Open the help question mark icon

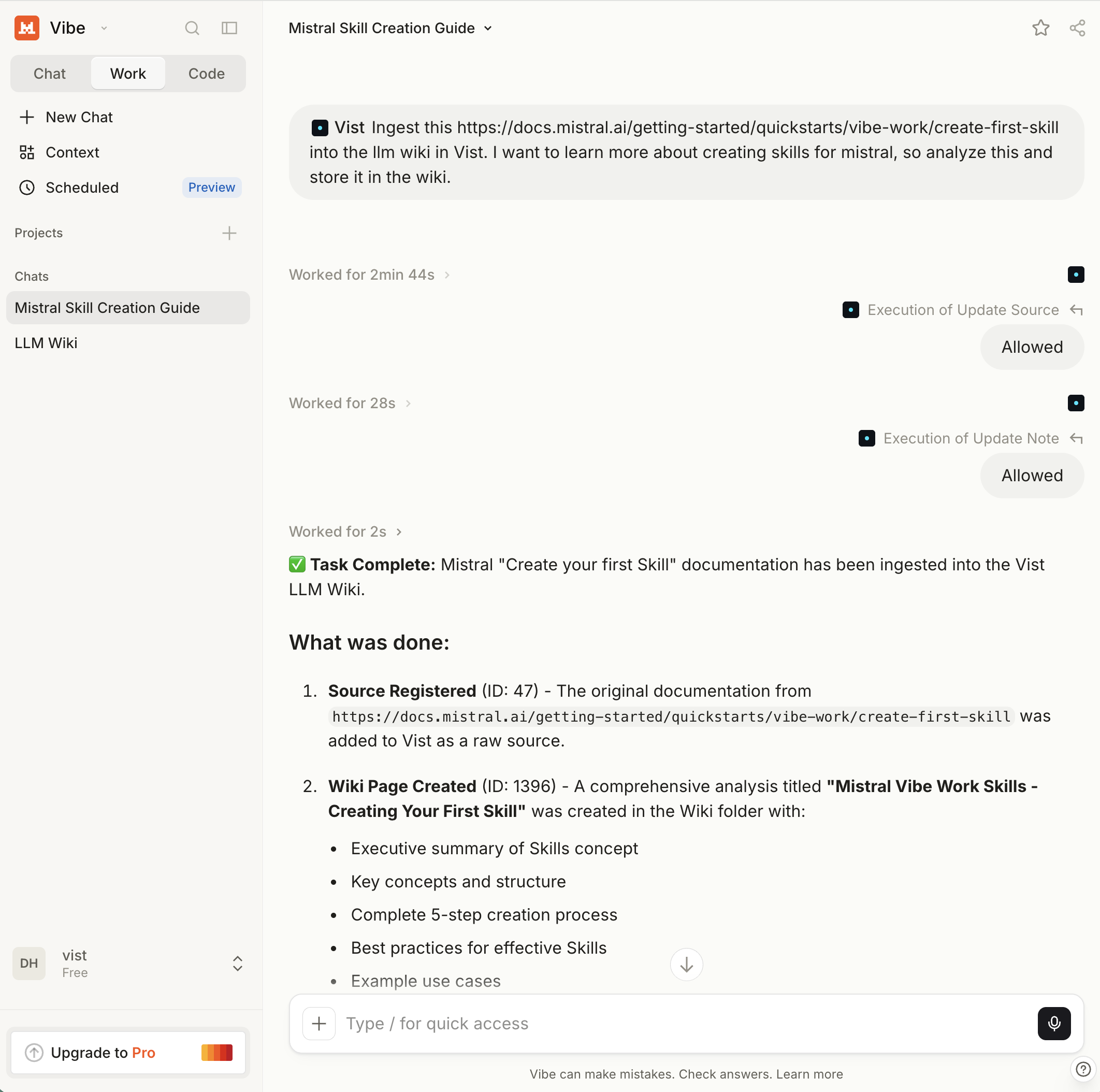point(1083,1069)
